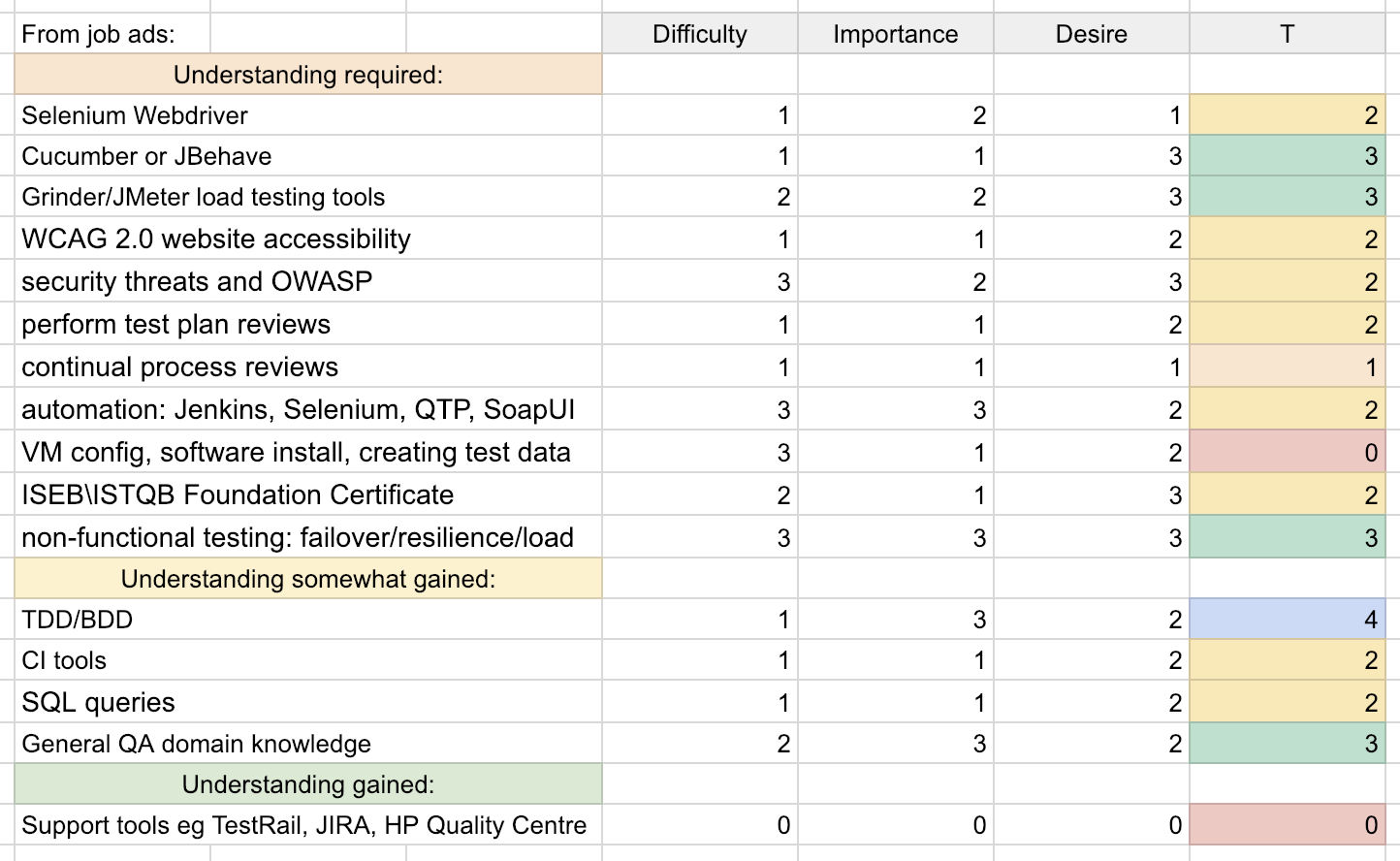Select the red T cell in VM config row
The width and height of the screenshot is (1400, 861).
pyautogui.click(x=1287, y=452)
